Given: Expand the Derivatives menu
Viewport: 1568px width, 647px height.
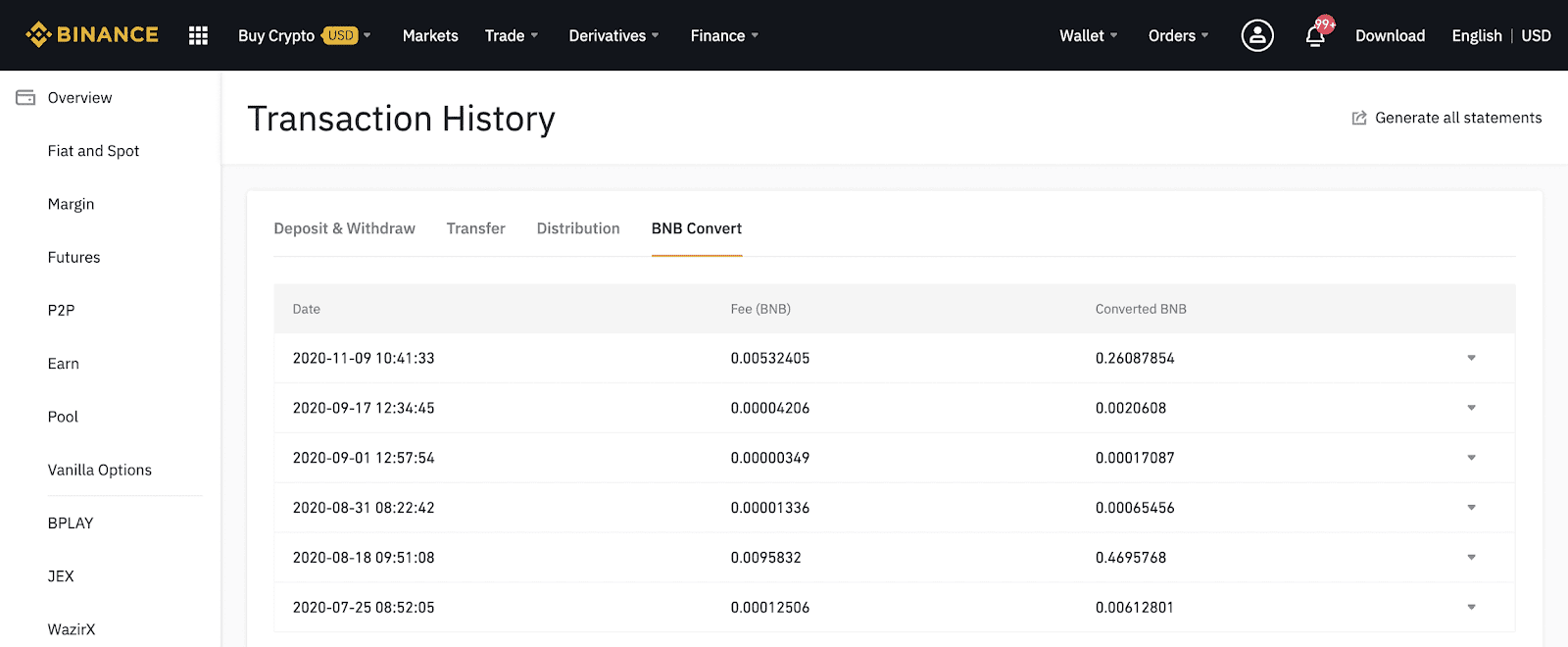Looking at the screenshot, I should coord(613,35).
